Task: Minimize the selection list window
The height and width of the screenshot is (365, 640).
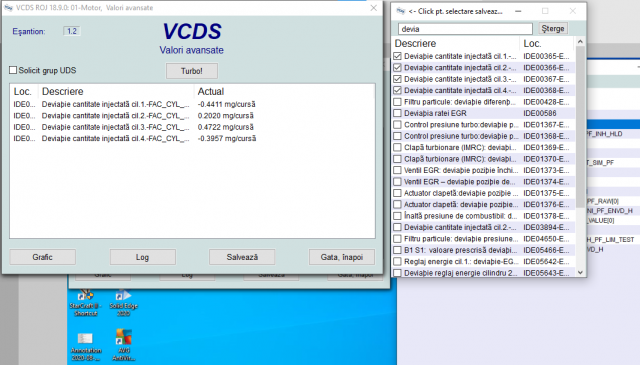Action: (518, 11)
